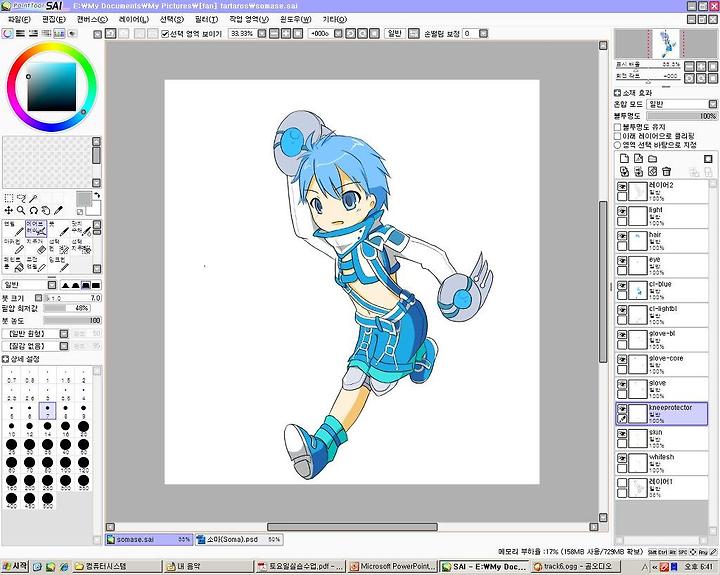This screenshot has width=720, height=575.
Task: Open the zoom percentage 33.33% dropdown
Action: [262, 34]
